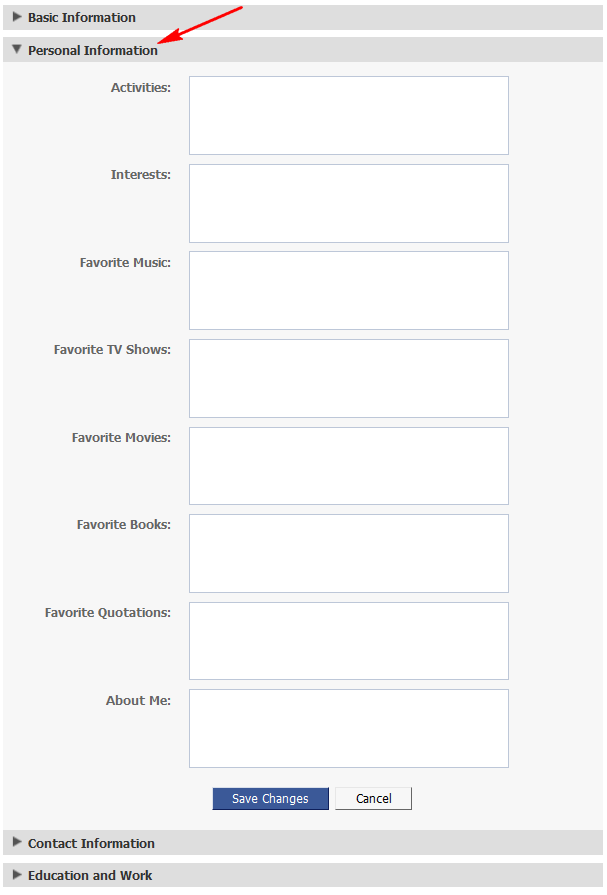Open the Education and Work section header
The height and width of the screenshot is (895, 607).
point(303,875)
